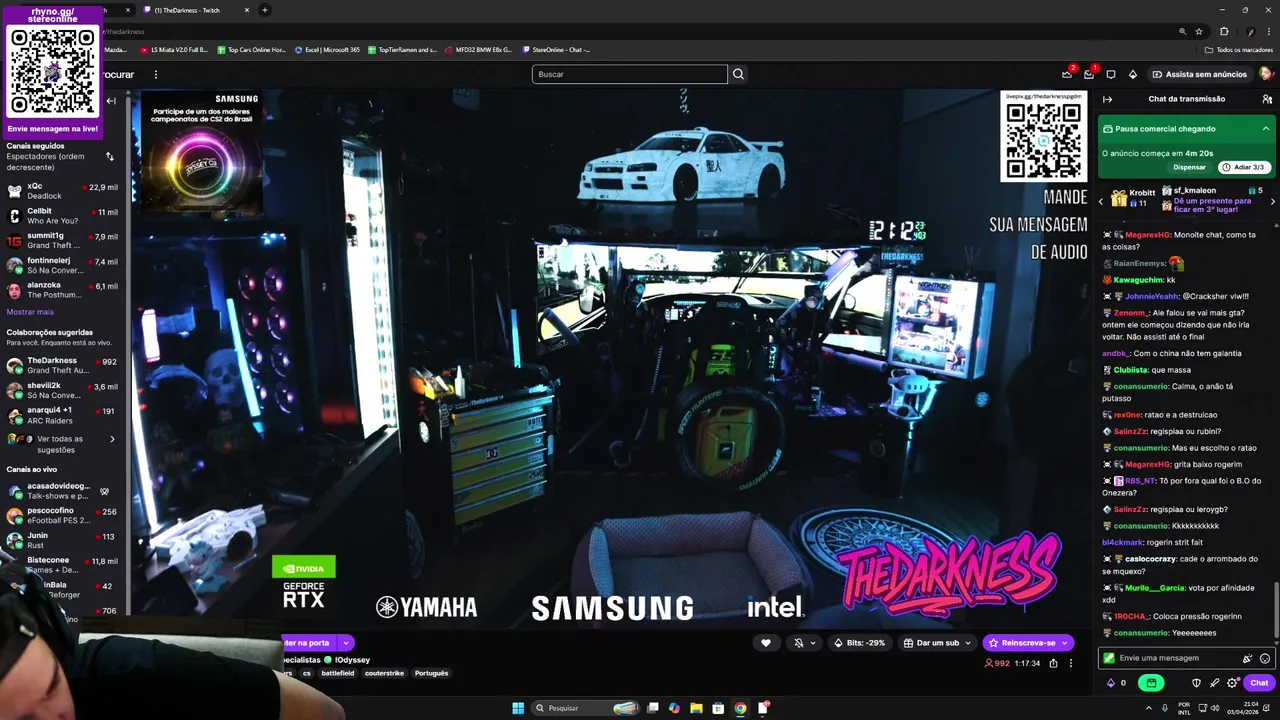Focus the Buscar search field

[x=630, y=74]
